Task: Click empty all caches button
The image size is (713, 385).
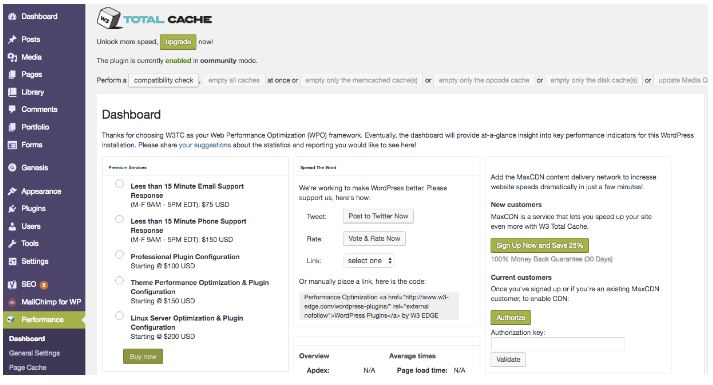Action: 234,80
